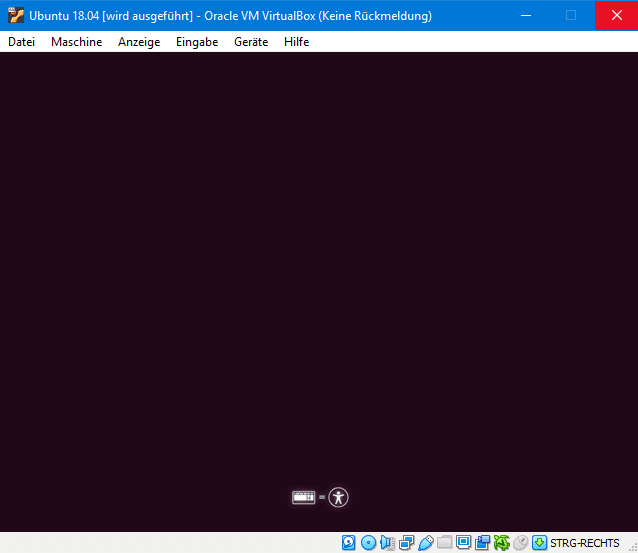Open the Datei menu
The height and width of the screenshot is (553, 638).
[22, 42]
